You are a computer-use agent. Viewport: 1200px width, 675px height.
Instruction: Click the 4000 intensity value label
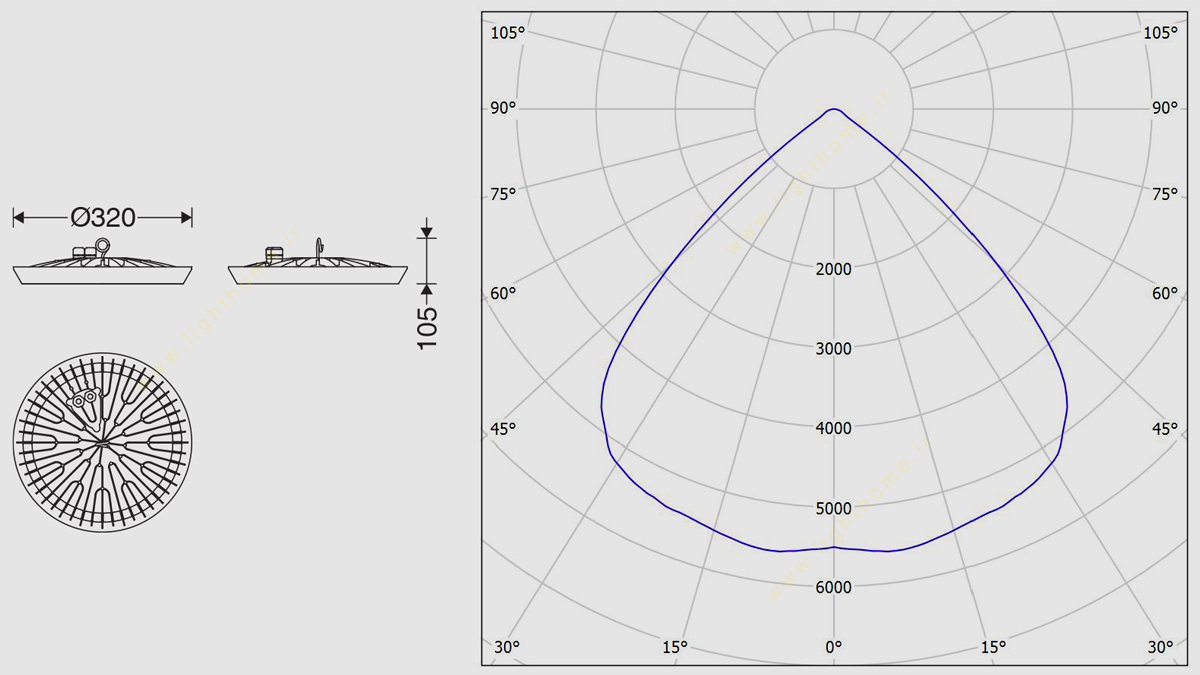834,428
